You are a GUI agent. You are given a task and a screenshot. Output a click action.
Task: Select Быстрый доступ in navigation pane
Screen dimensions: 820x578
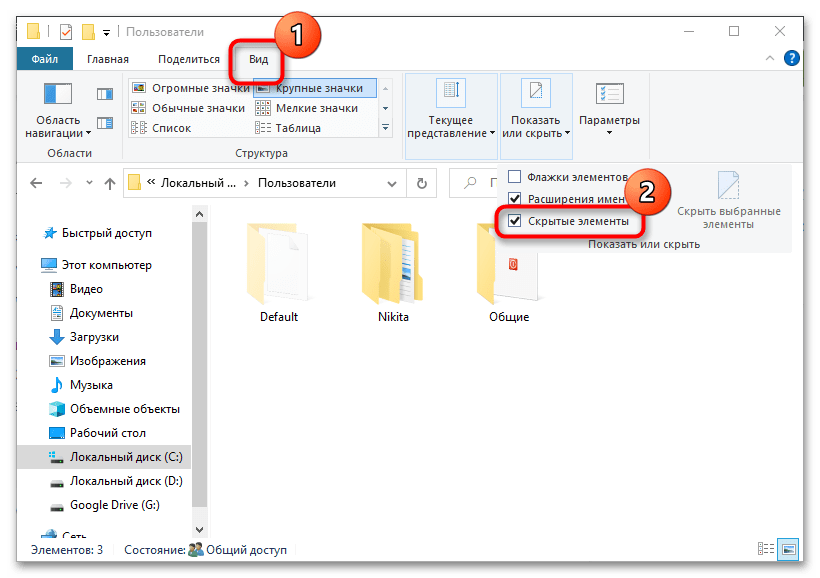coord(98,233)
